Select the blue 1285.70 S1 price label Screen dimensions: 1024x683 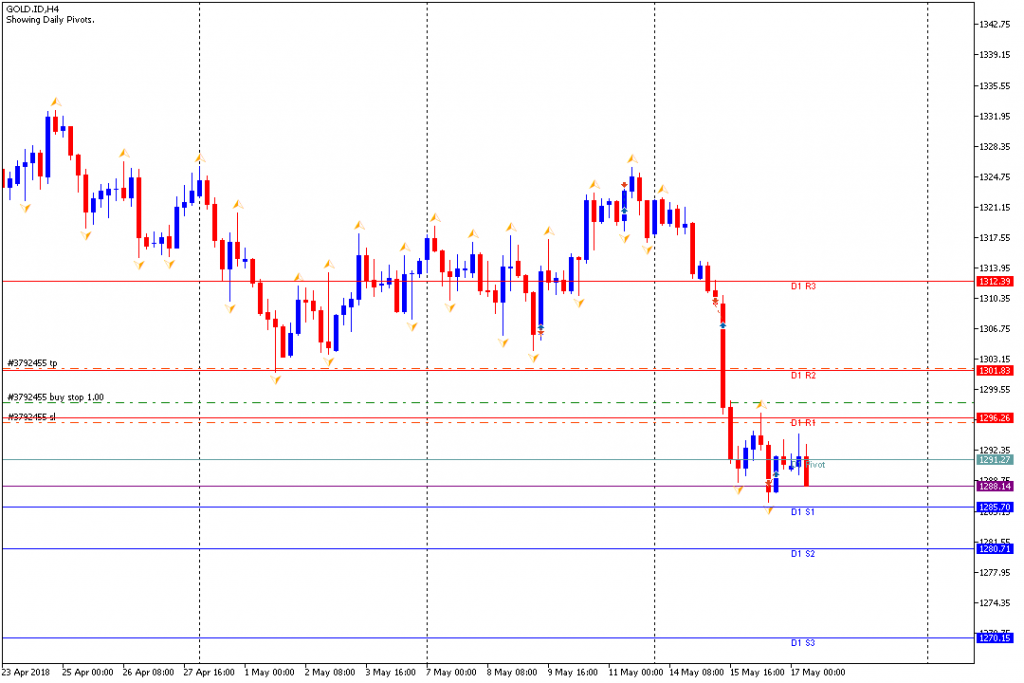click(x=994, y=507)
